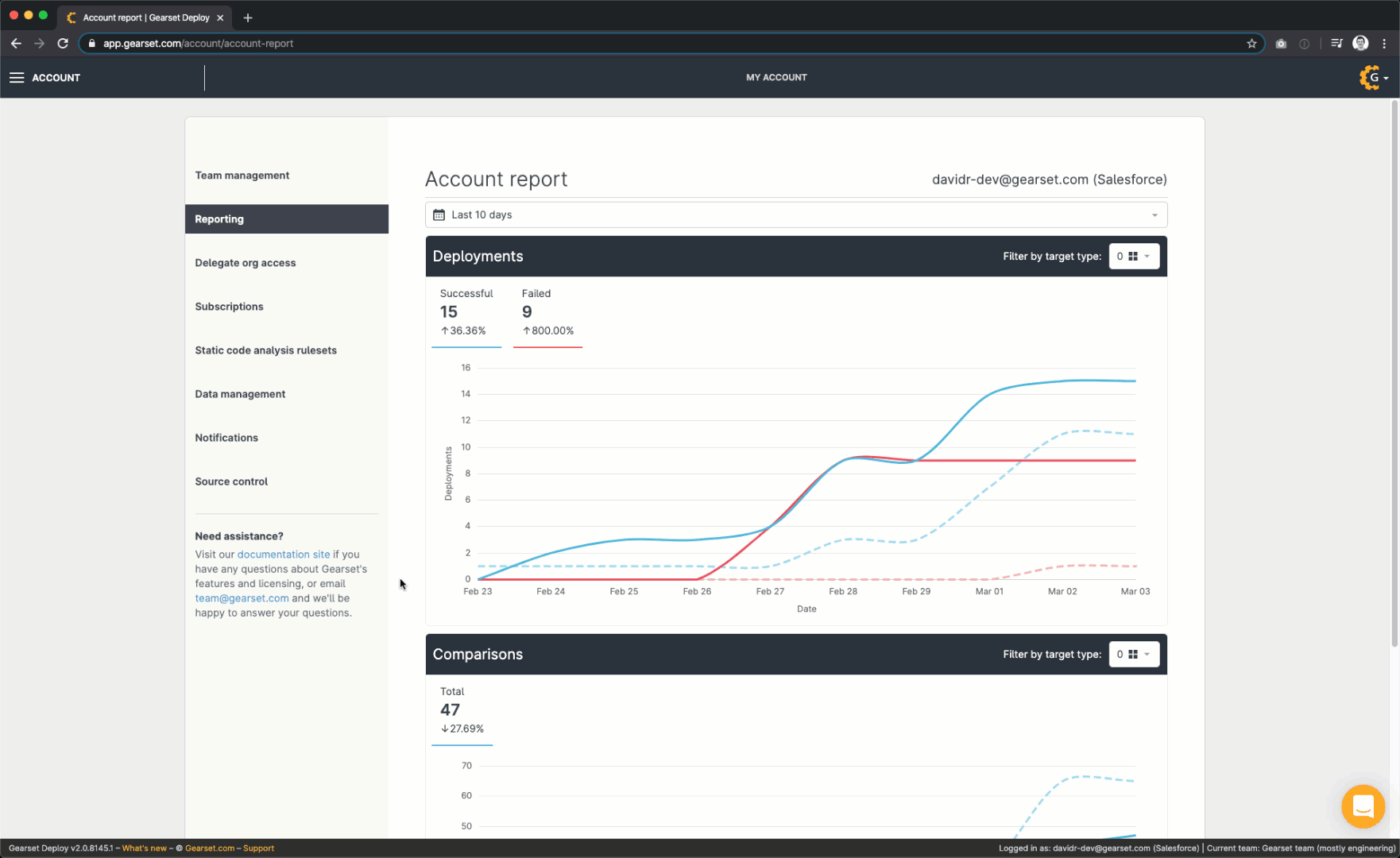Select Static code analysis rulesets

click(266, 350)
